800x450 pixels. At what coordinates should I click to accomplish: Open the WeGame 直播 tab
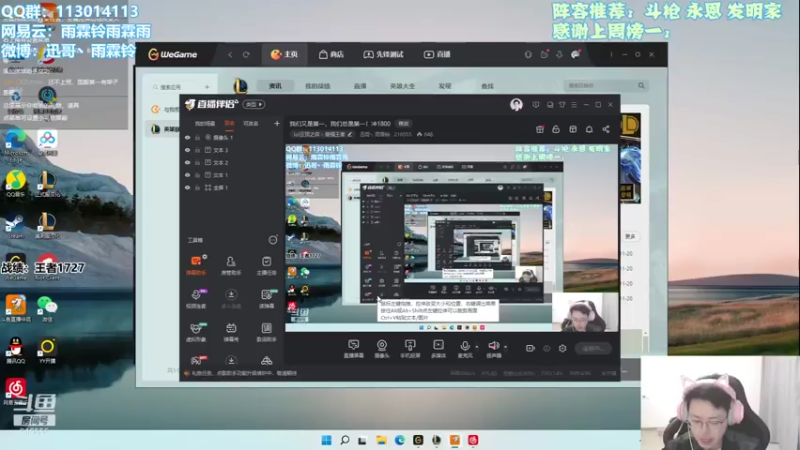tap(437, 54)
